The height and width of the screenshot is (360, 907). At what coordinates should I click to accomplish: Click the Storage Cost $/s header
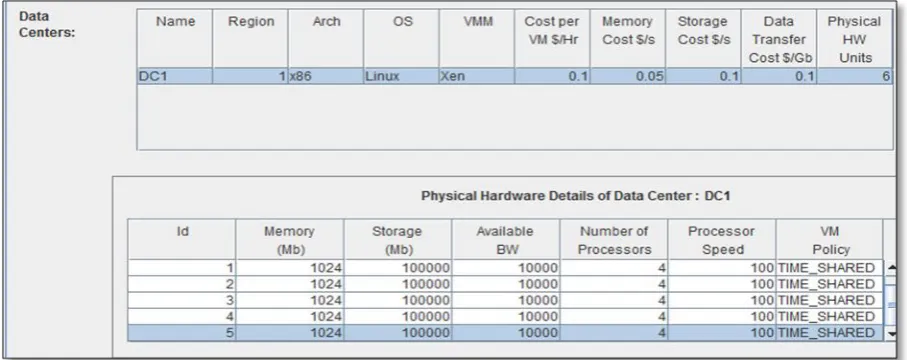pyautogui.click(x=703, y=39)
